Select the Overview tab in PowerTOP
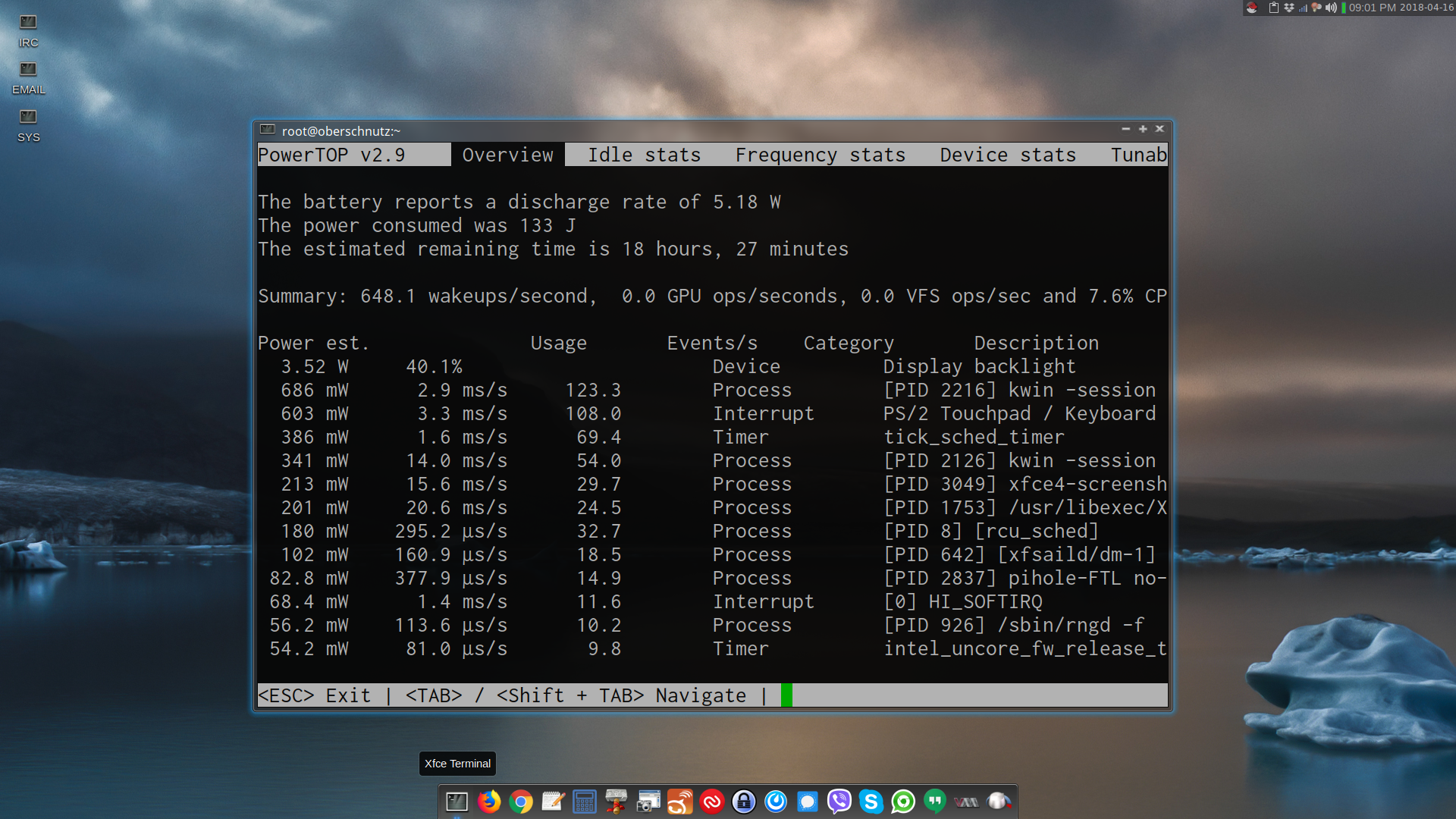The image size is (1456, 819). [x=507, y=155]
